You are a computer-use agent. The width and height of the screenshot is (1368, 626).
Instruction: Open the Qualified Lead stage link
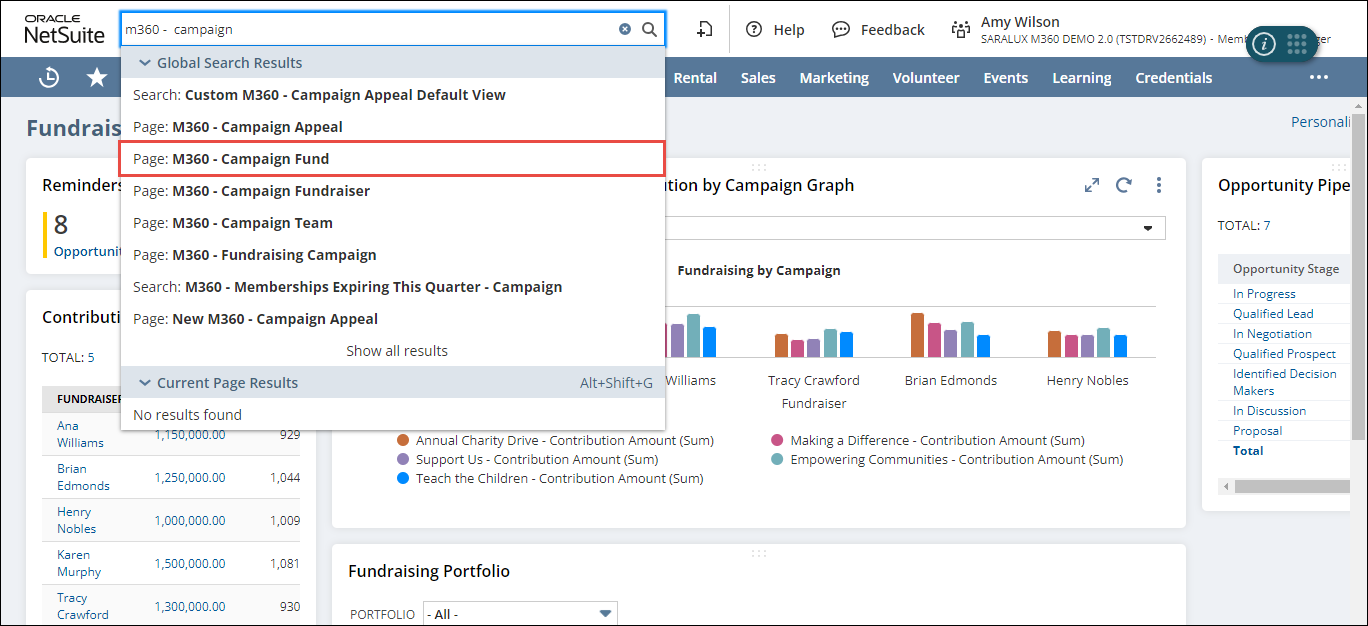click(x=1273, y=314)
